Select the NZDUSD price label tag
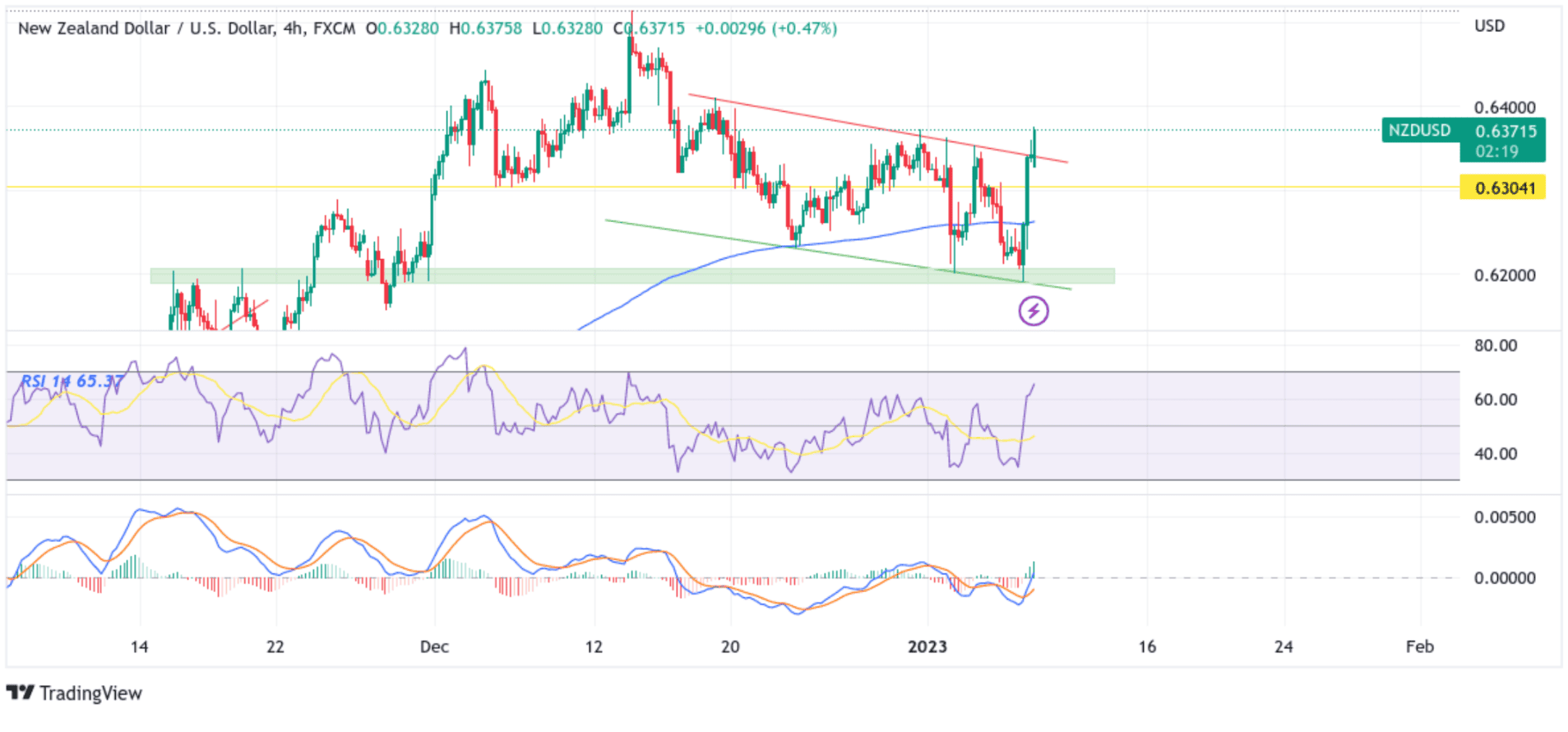The height and width of the screenshot is (732, 1568). click(x=1420, y=130)
